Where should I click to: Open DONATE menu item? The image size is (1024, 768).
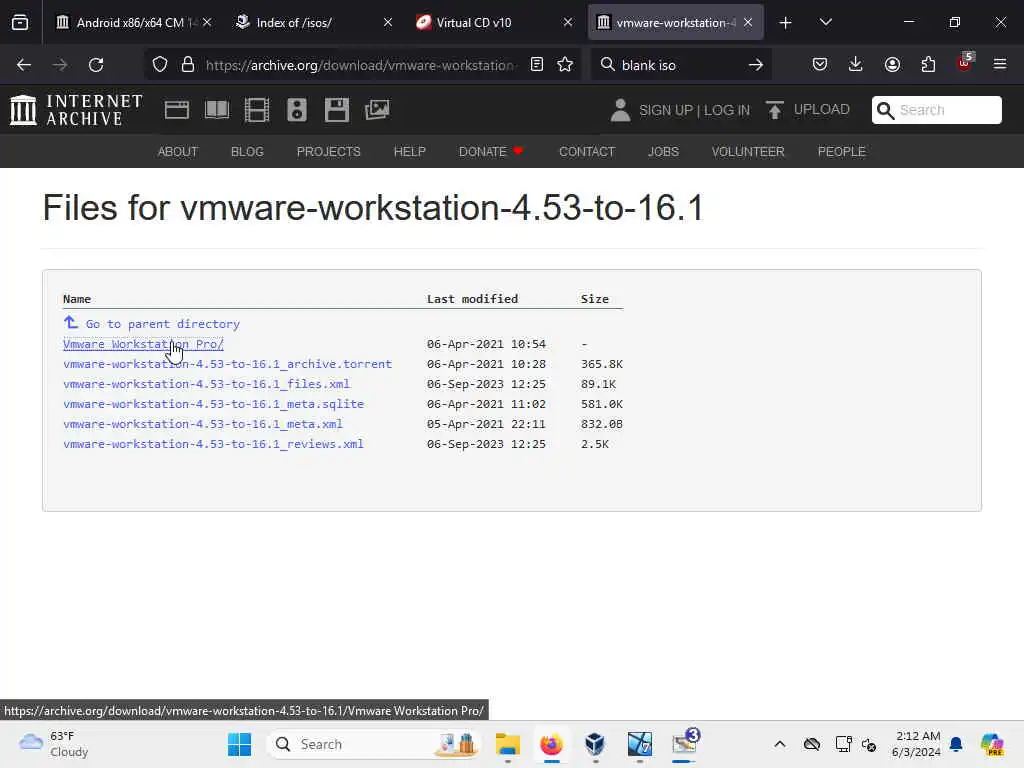491,152
